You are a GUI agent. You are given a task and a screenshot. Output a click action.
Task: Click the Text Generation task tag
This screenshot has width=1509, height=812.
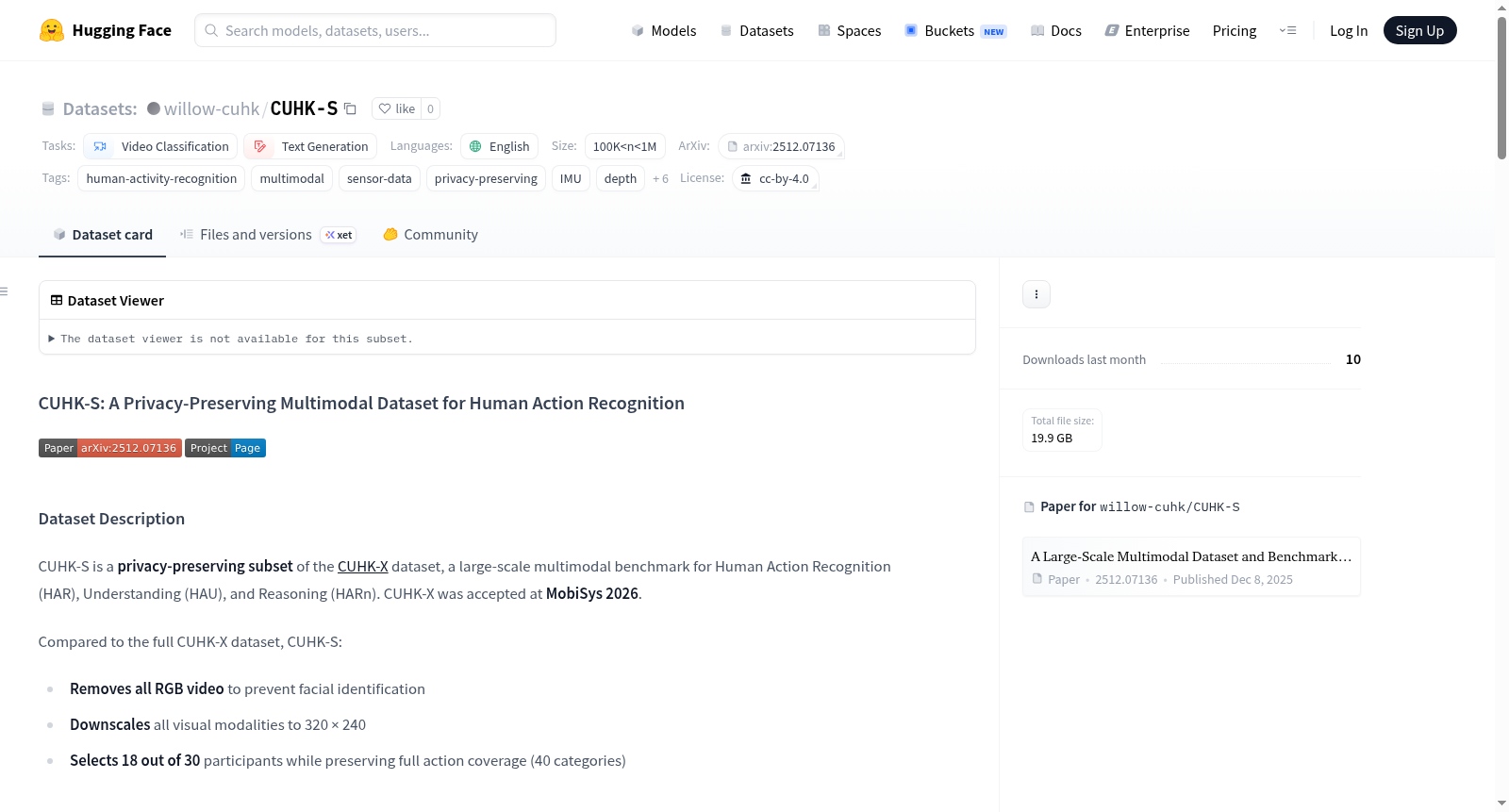click(310, 146)
